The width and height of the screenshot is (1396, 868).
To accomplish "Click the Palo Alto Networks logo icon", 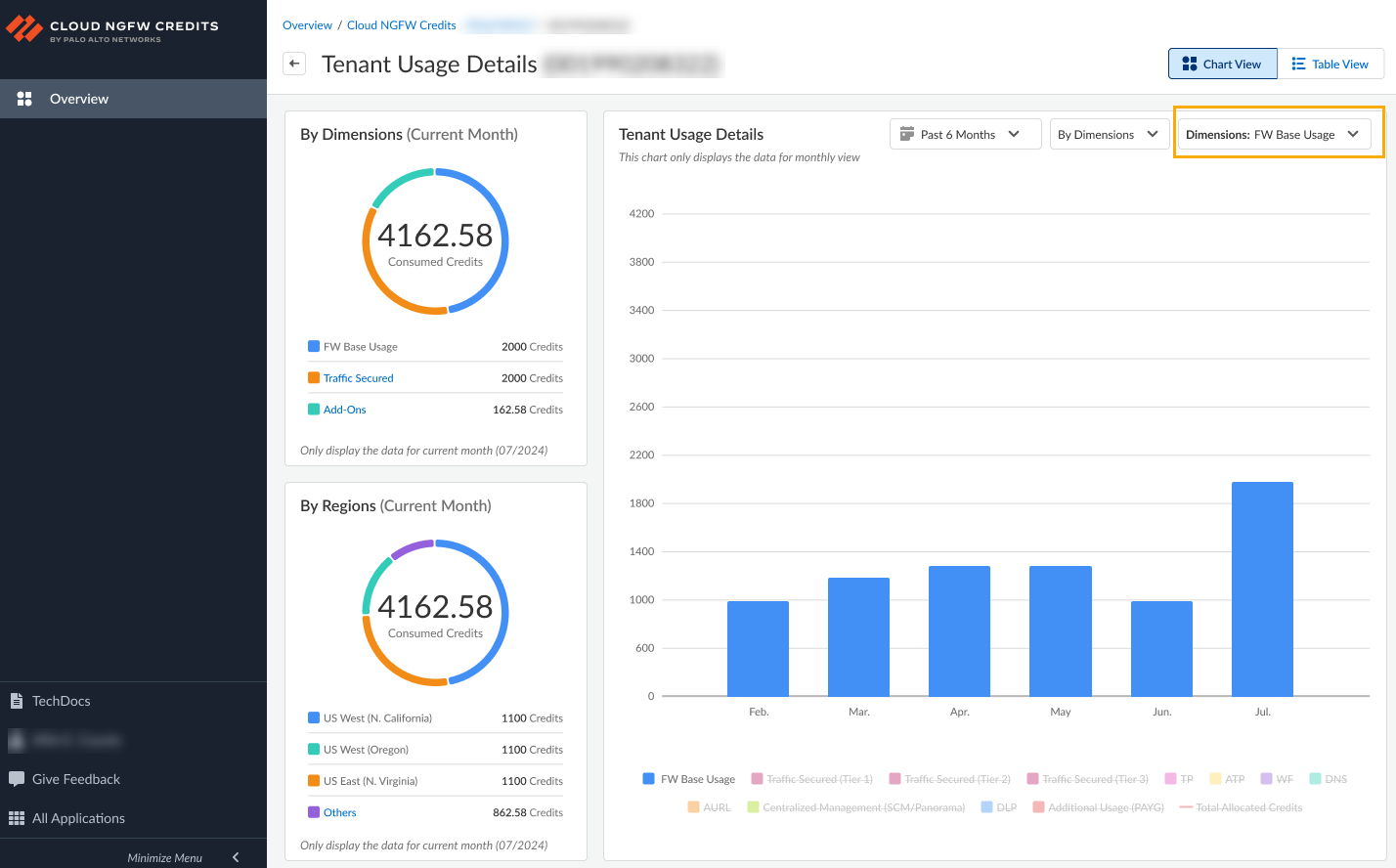I will click(24, 29).
